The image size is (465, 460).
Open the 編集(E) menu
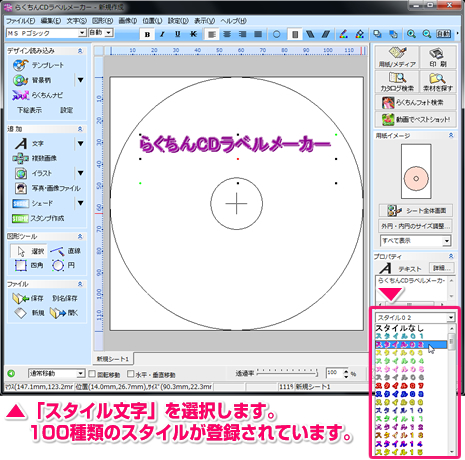pos(51,21)
